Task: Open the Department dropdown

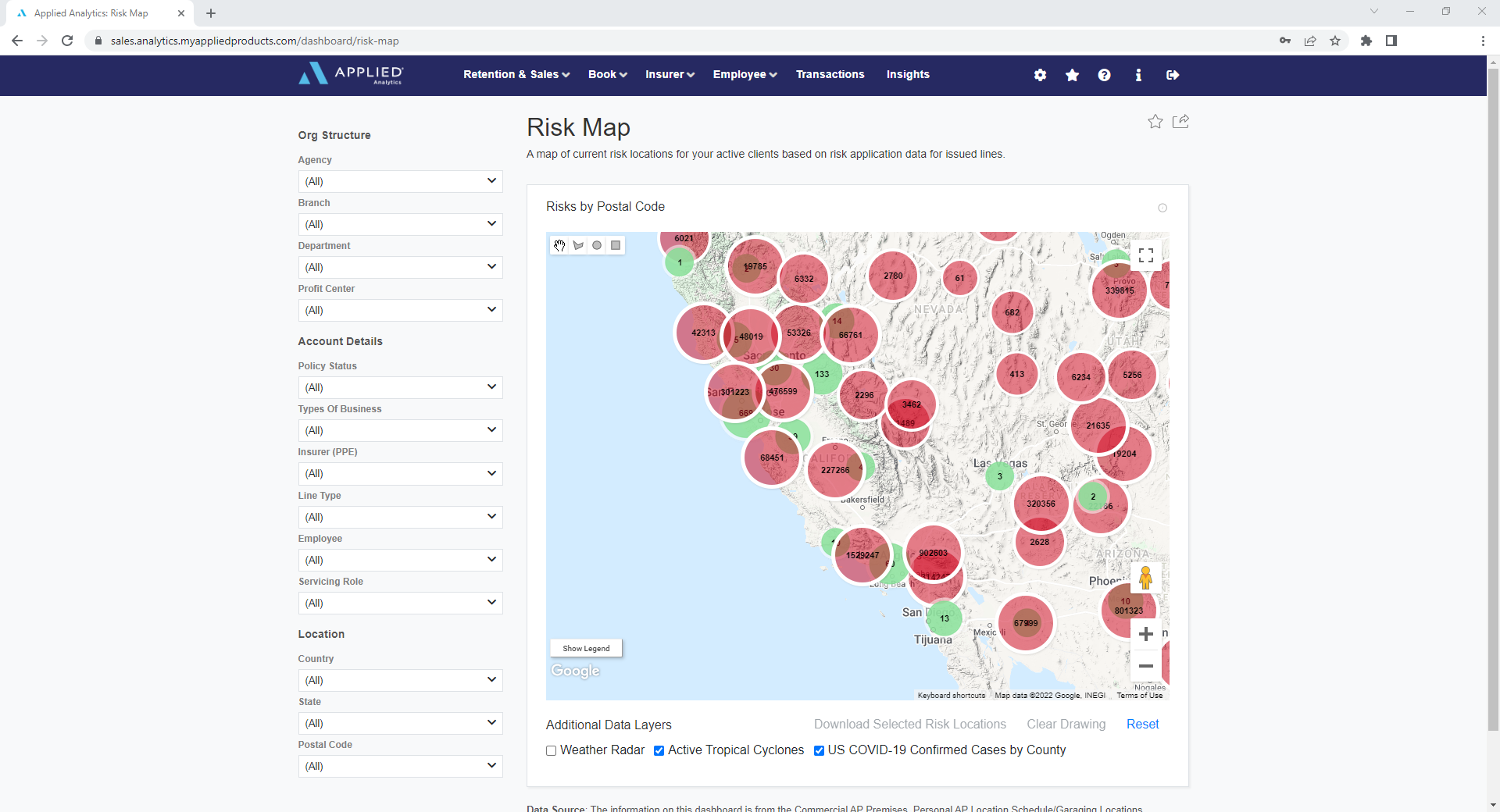Action: click(x=400, y=267)
